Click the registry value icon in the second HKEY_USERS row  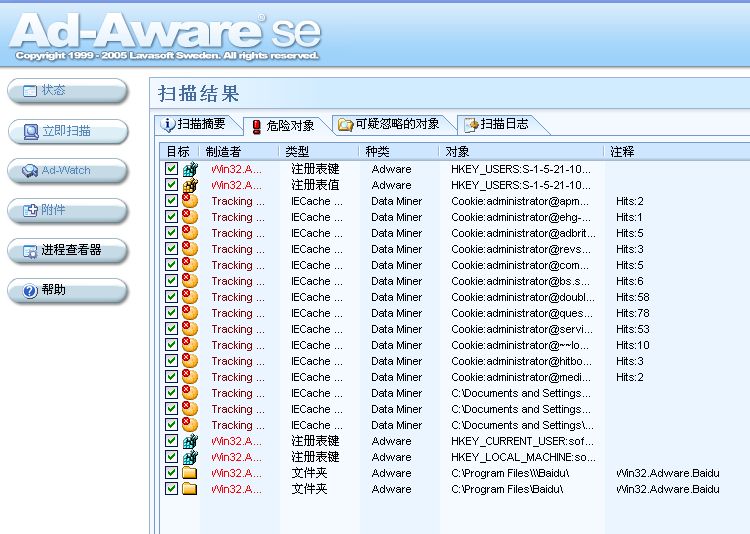click(190, 185)
